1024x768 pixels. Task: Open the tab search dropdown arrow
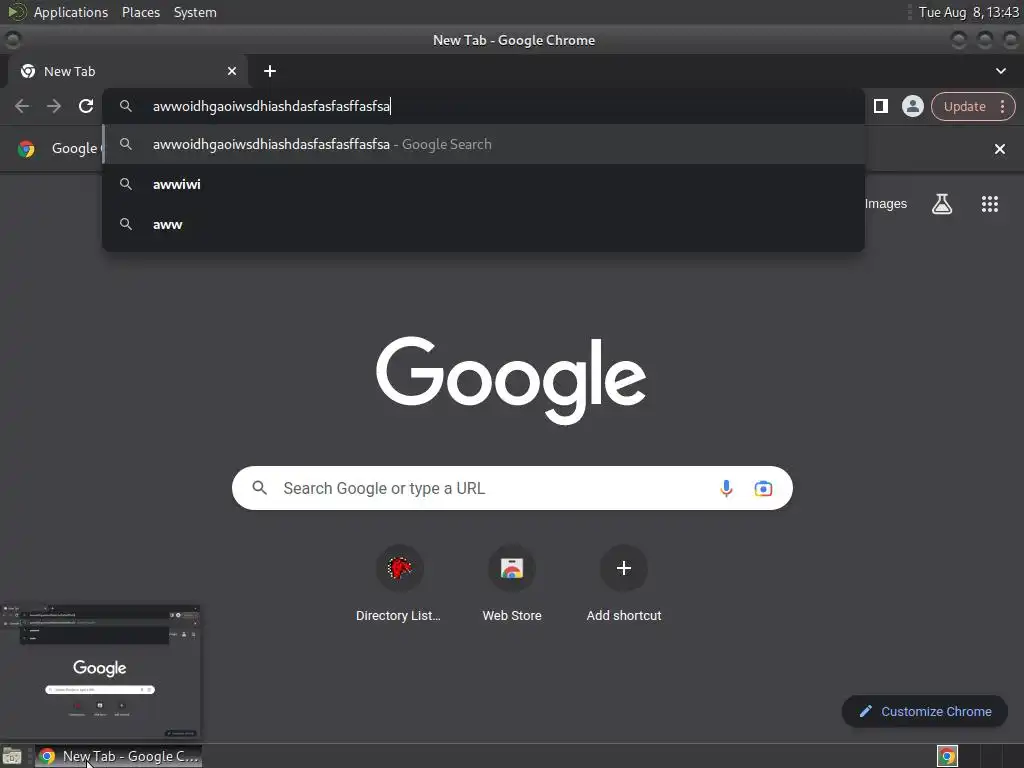1000,71
